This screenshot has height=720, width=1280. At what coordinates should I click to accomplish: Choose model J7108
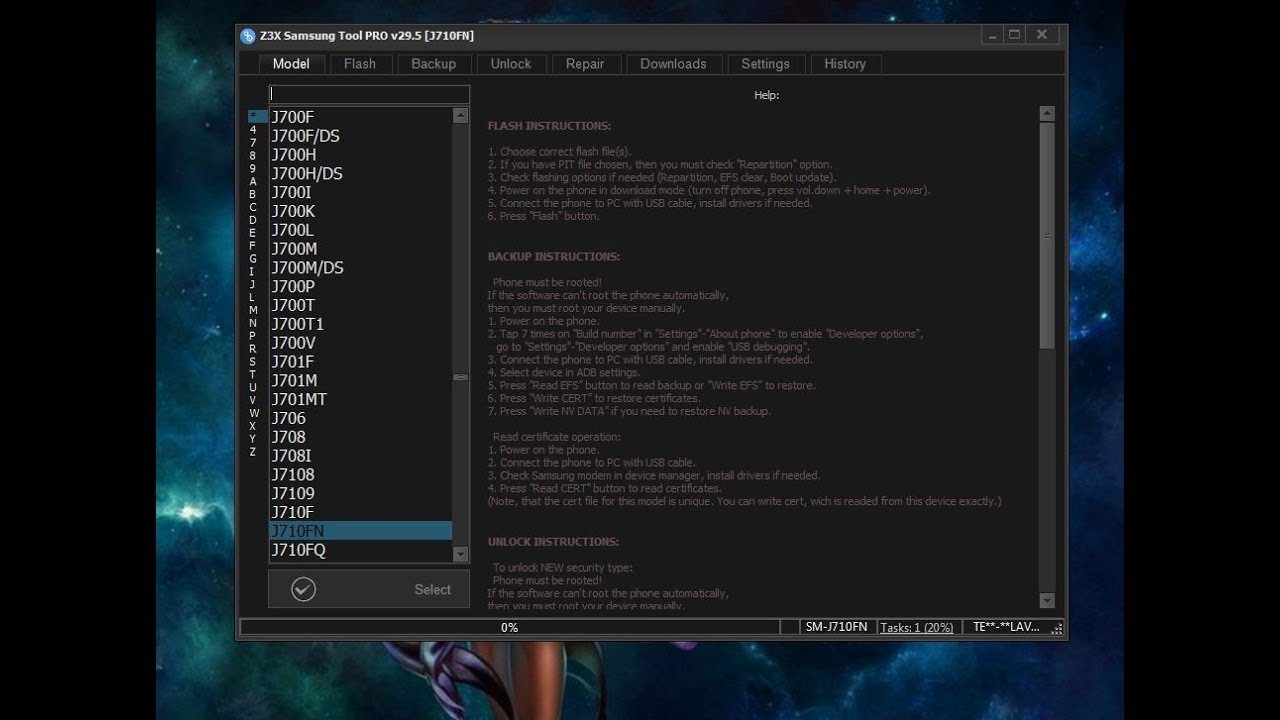[360, 475]
